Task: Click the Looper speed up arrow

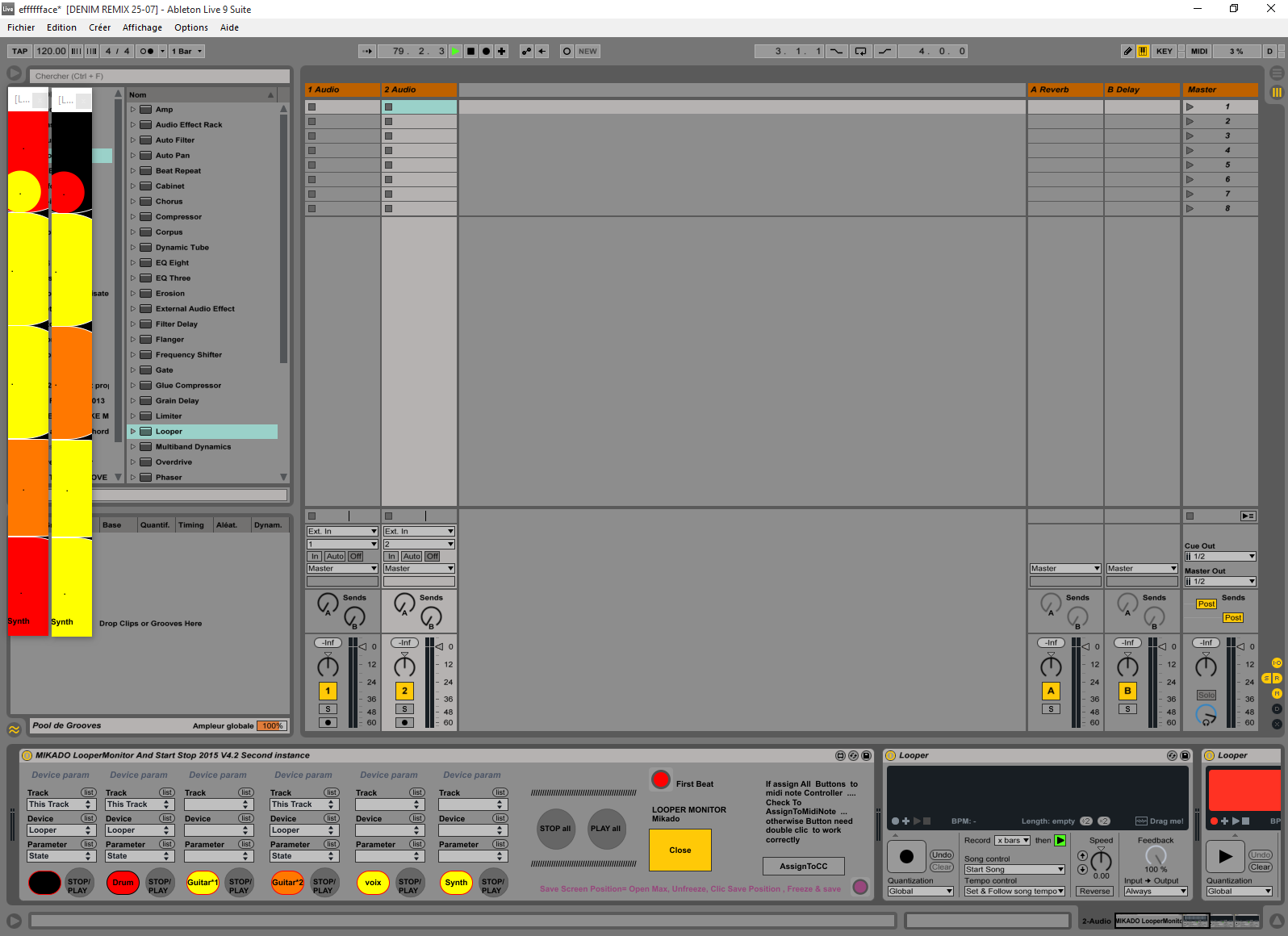Action: (x=1082, y=856)
